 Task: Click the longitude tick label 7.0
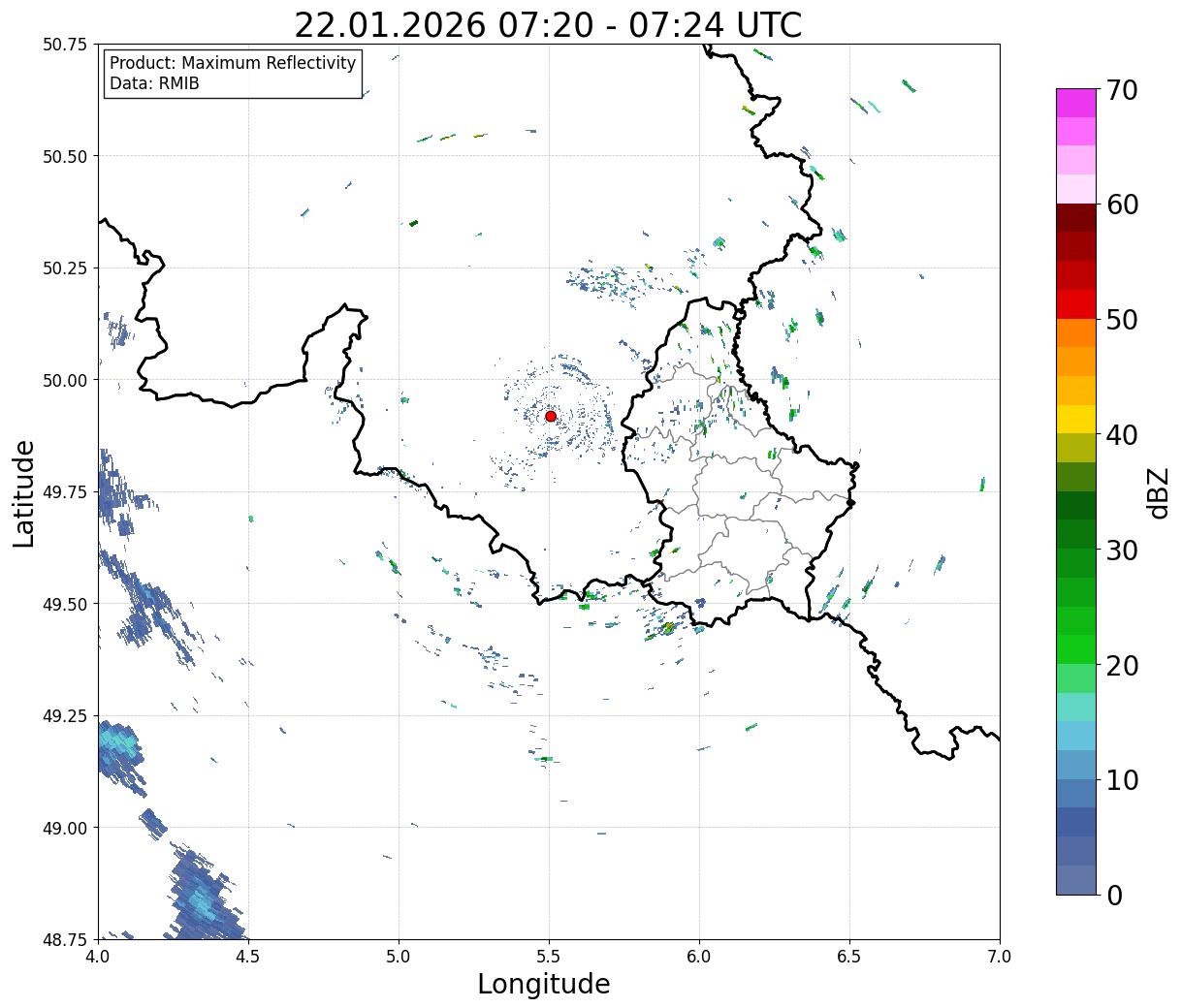(x=1000, y=957)
